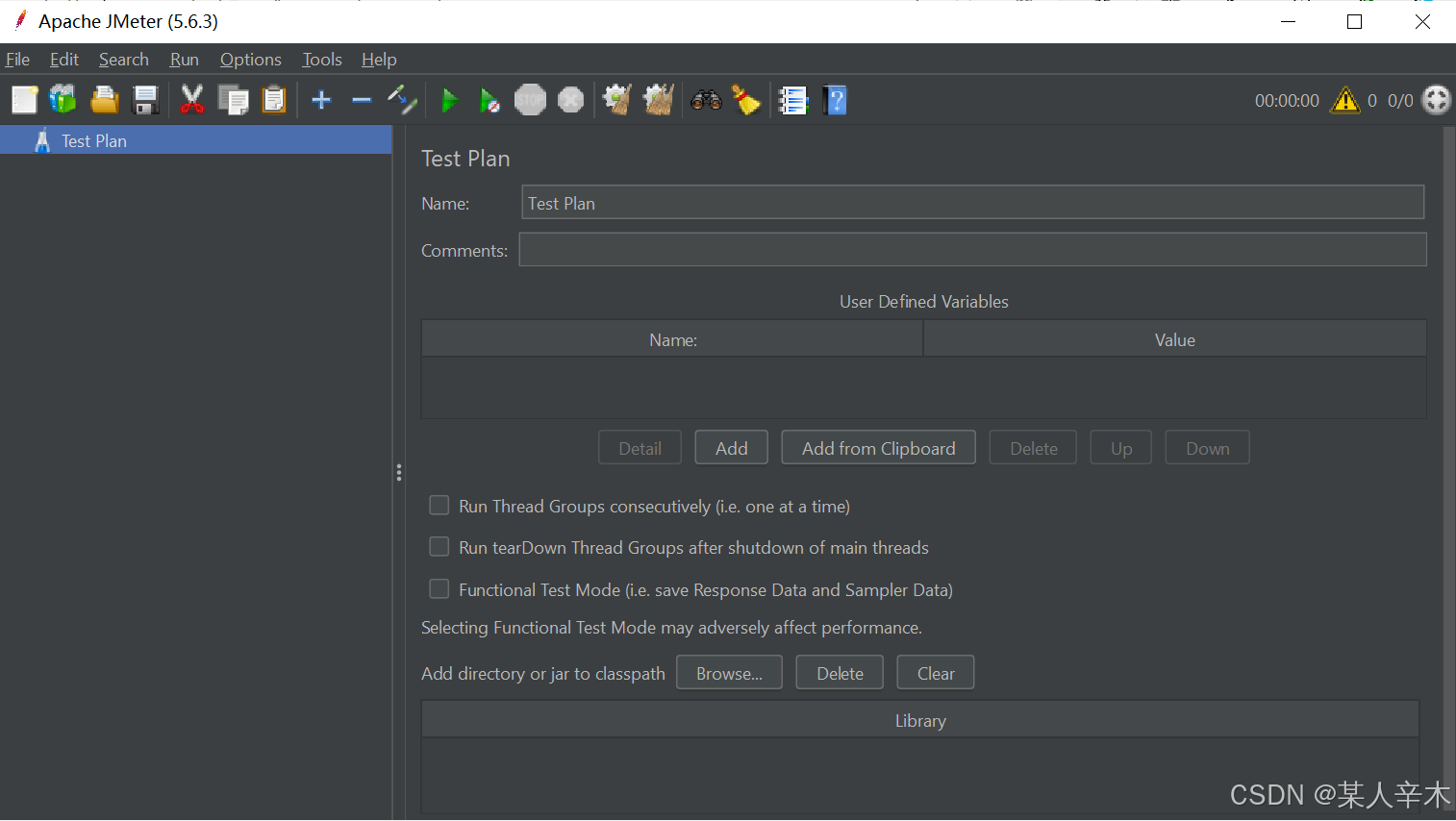The height and width of the screenshot is (821, 1456).
Task: Toggle Run tearDown Thread Groups checkbox
Action: pos(439,547)
